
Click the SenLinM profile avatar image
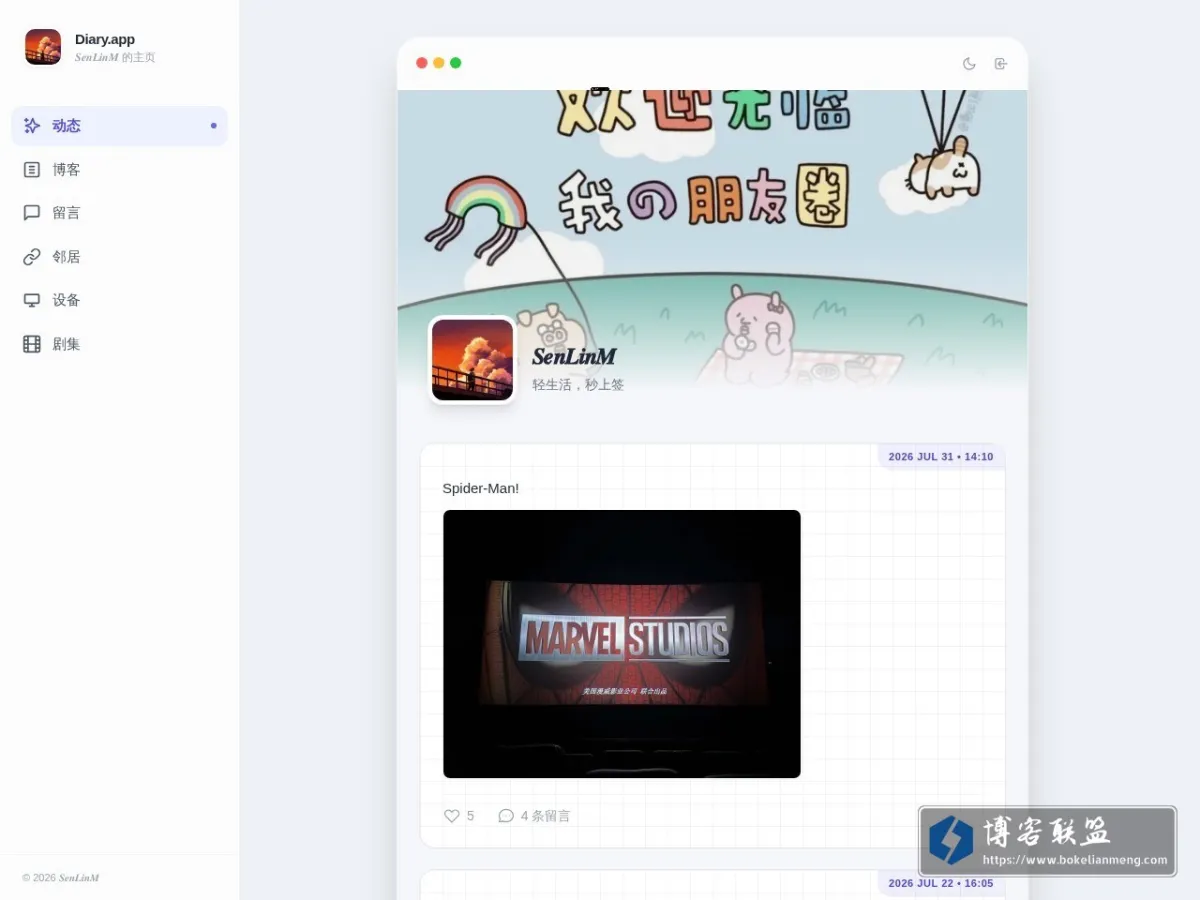coord(472,360)
